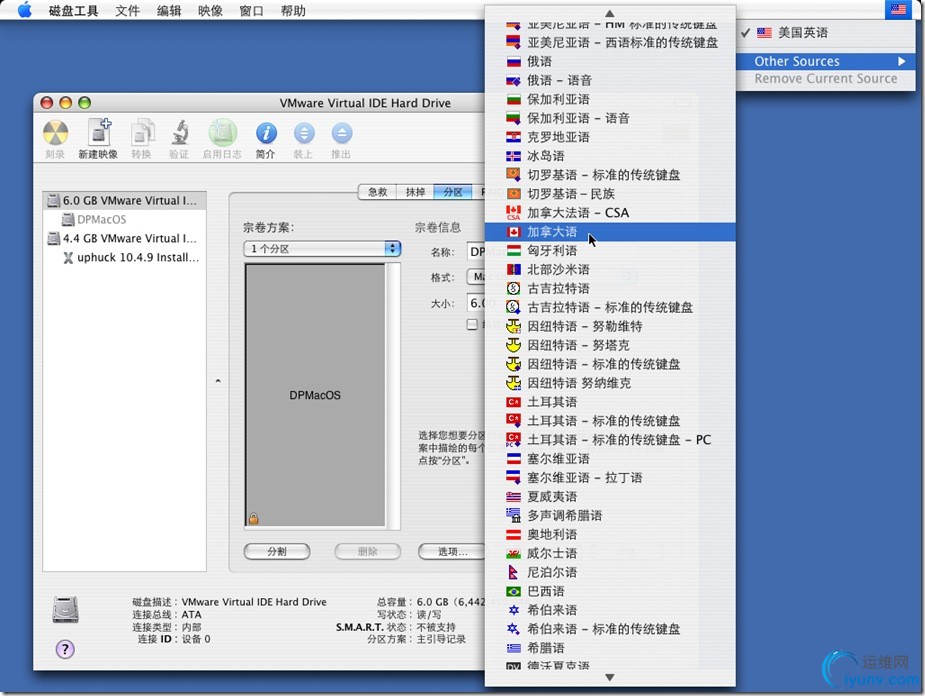
Task: Click the 分割 (Split) button
Action: tap(276, 551)
